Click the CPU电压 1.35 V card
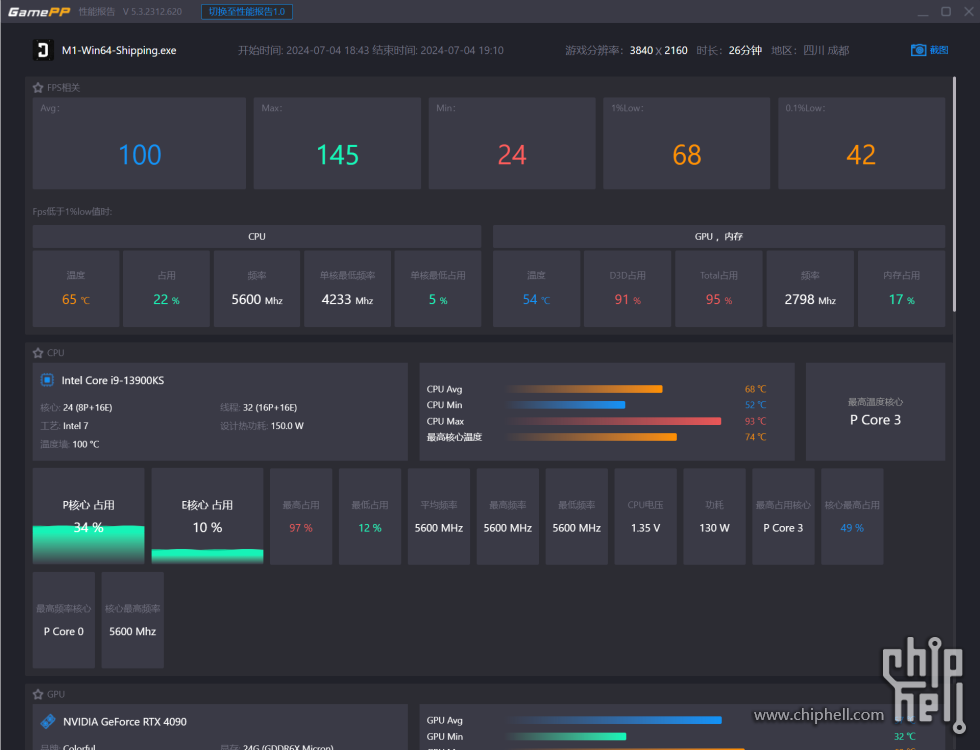The width and height of the screenshot is (980, 750). 646,516
